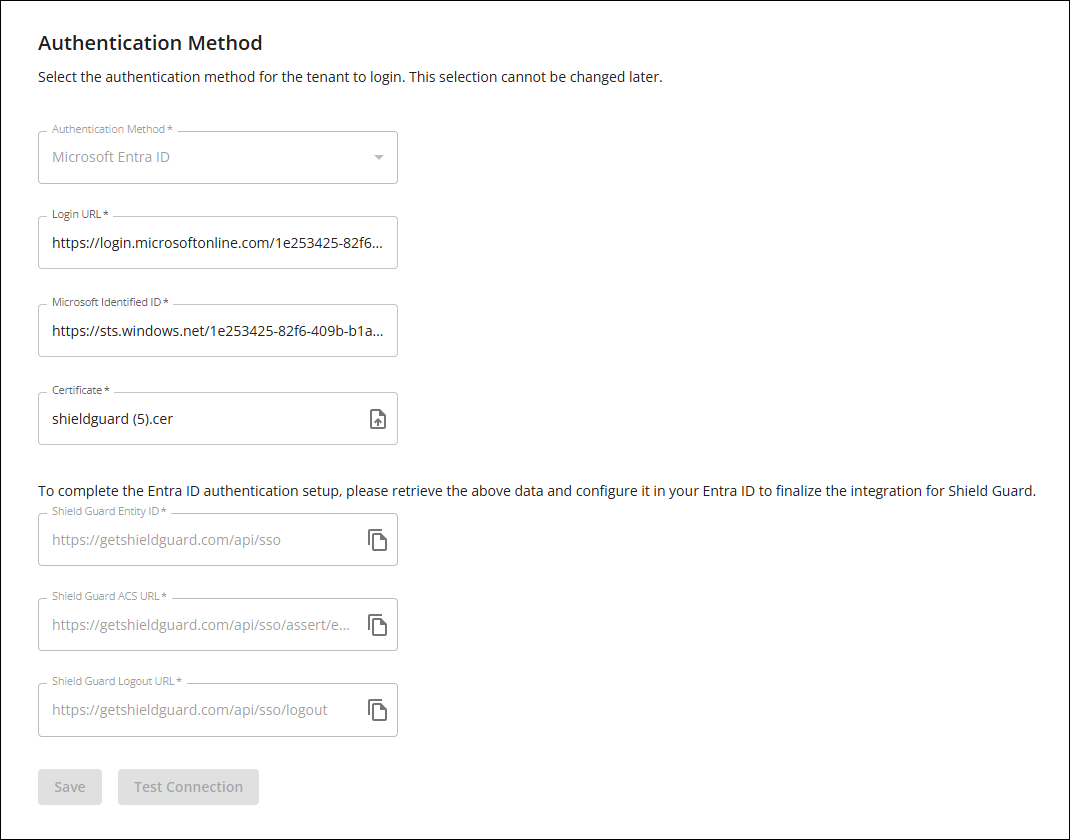Expand the Authentication Method dropdown arrow
Image resolution: width=1070 pixels, height=840 pixels.
click(x=378, y=158)
